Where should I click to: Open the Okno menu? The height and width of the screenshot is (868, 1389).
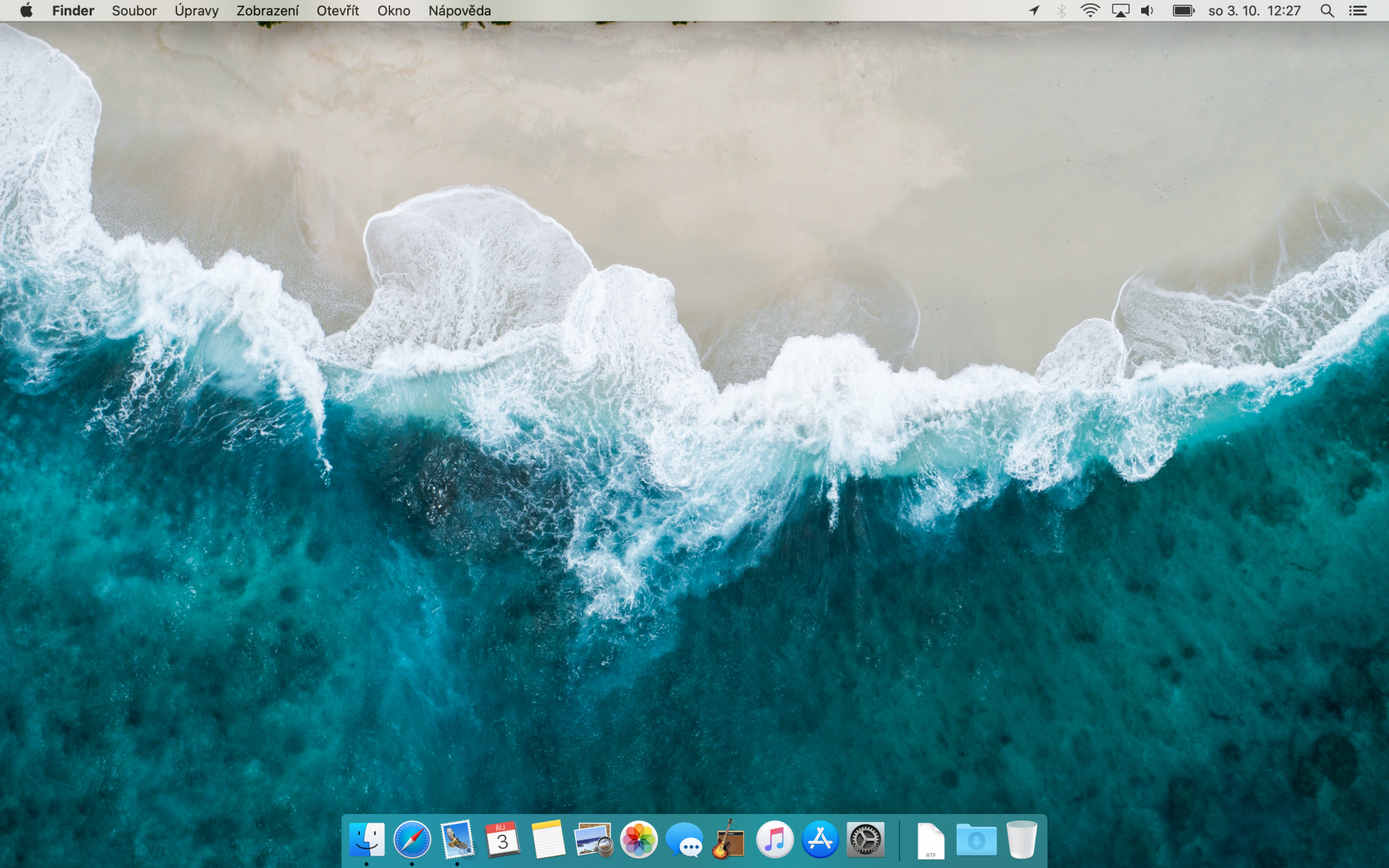pyautogui.click(x=394, y=10)
